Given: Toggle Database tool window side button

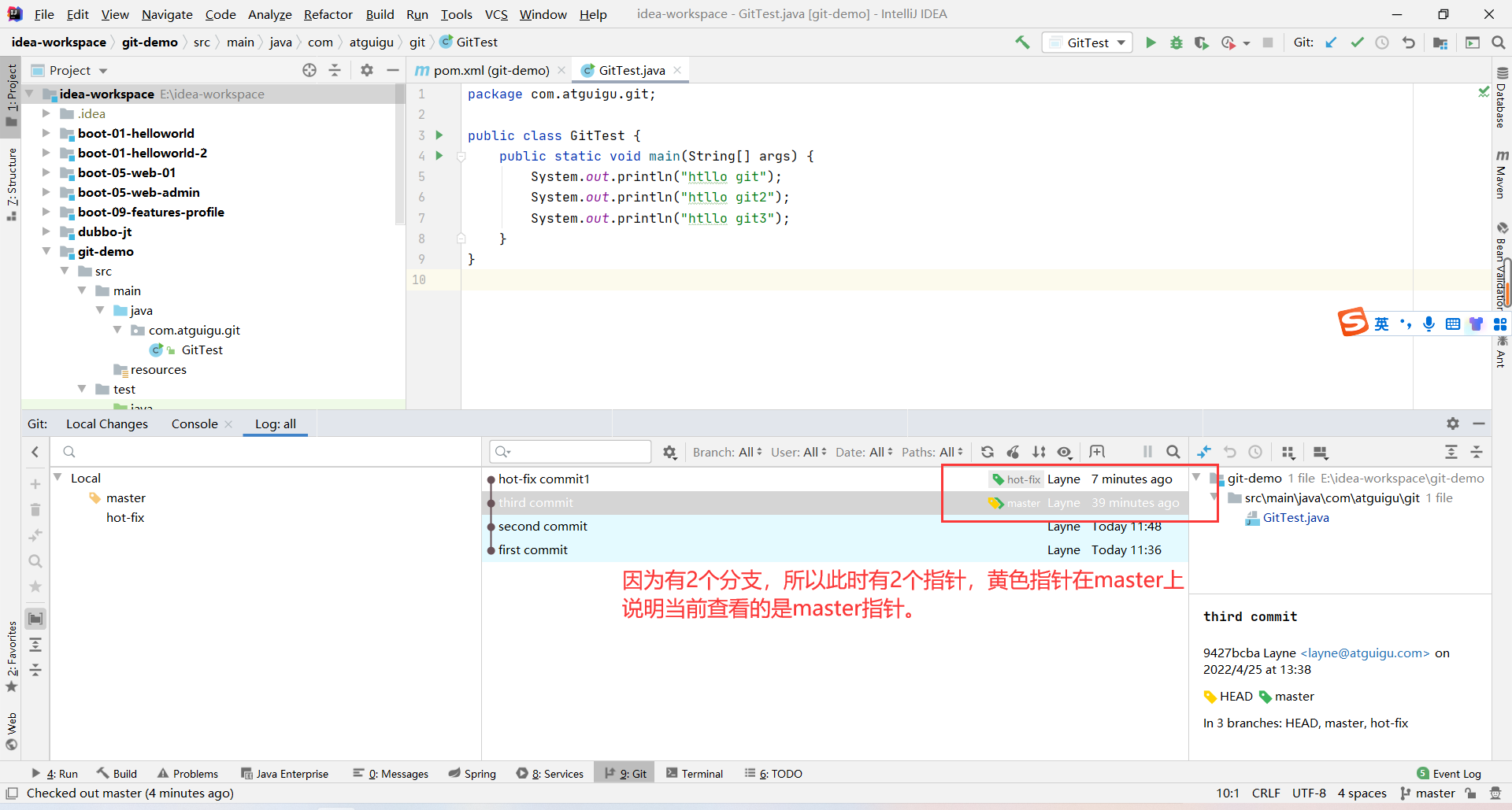Looking at the screenshot, I should [1502, 98].
